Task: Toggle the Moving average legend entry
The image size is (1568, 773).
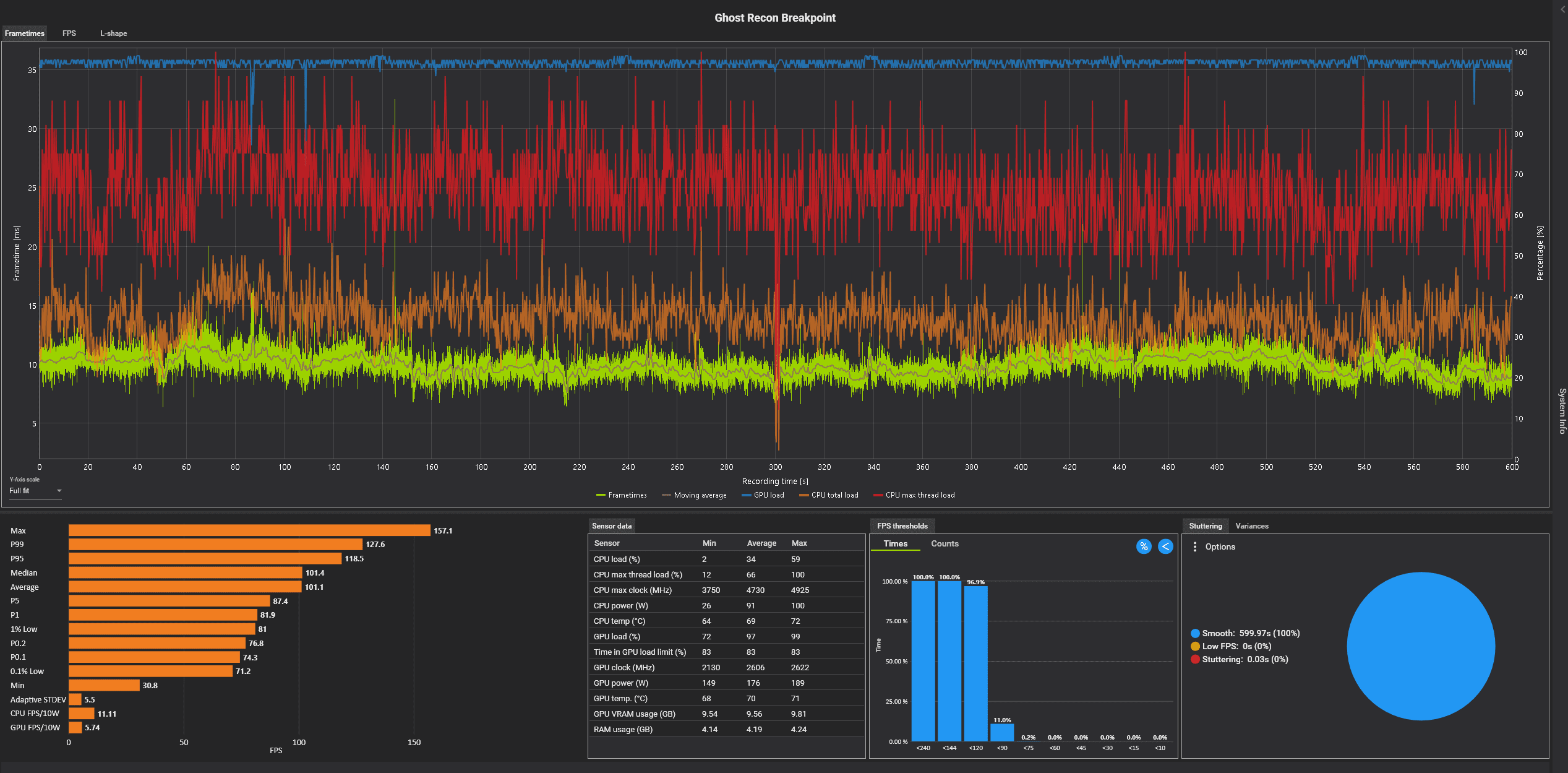Action: (694, 495)
